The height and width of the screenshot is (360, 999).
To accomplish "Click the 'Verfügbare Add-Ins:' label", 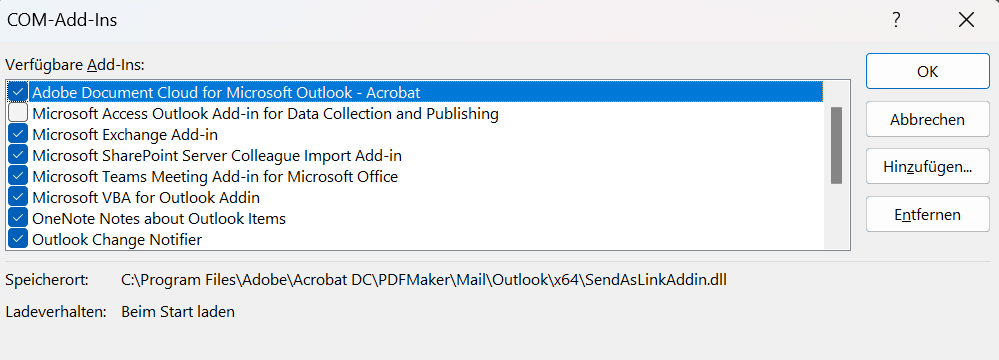I will click(x=75, y=64).
